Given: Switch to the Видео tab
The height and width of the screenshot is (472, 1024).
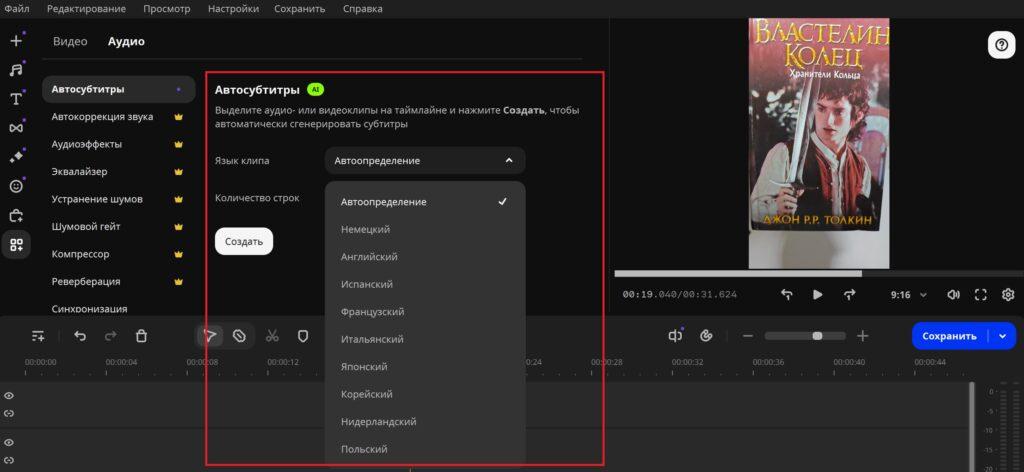Looking at the screenshot, I should [70, 41].
